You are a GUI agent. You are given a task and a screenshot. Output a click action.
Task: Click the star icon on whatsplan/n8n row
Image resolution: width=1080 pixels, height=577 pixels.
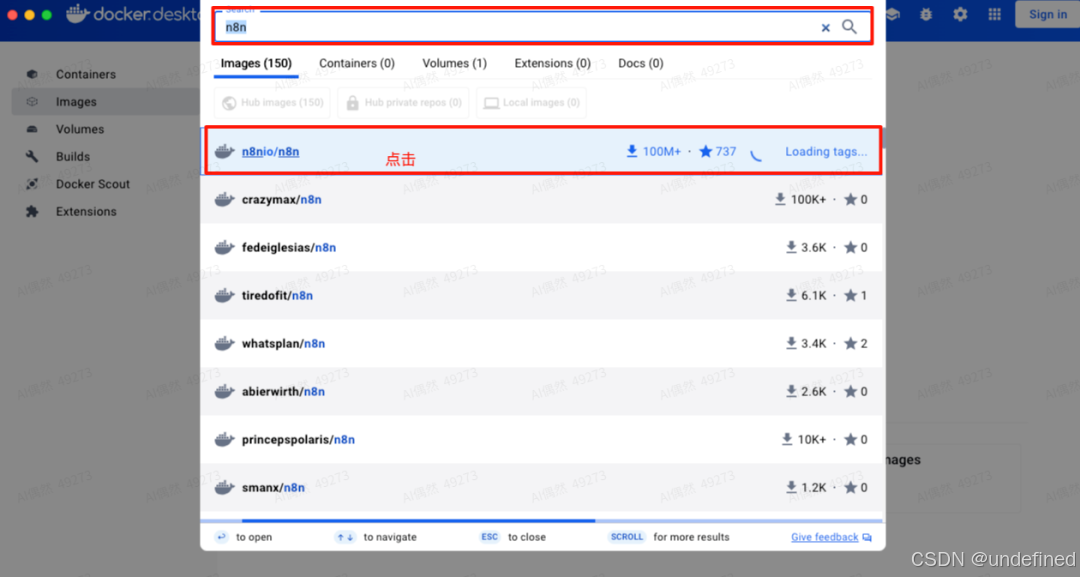[851, 344]
